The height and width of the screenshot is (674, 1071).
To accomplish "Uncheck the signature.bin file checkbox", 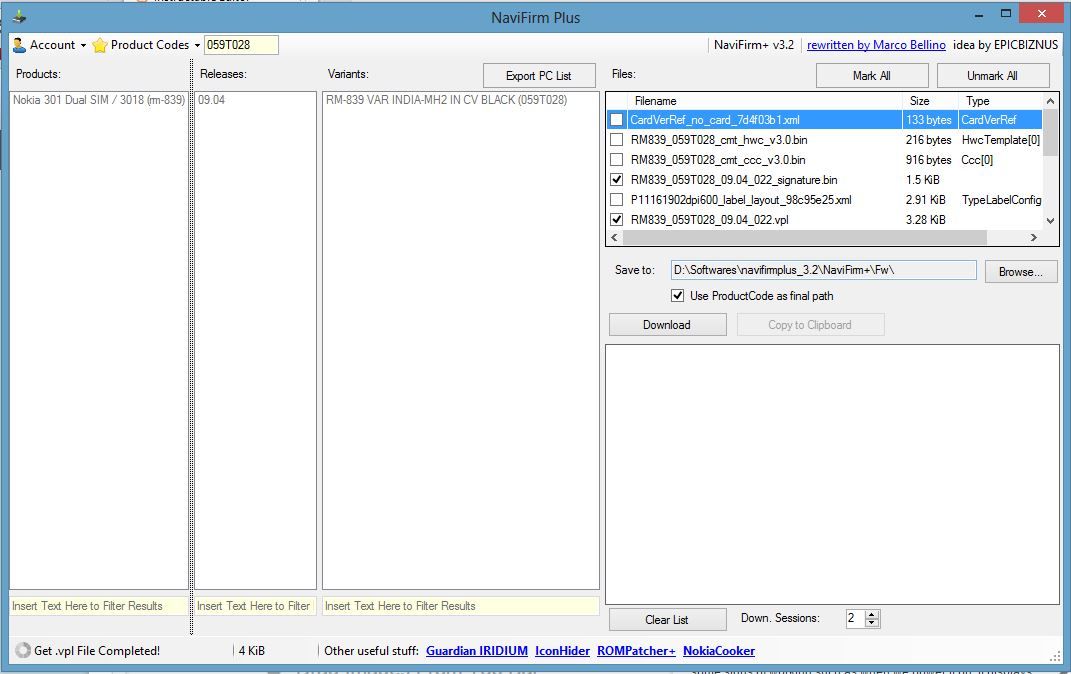I will (616, 180).
